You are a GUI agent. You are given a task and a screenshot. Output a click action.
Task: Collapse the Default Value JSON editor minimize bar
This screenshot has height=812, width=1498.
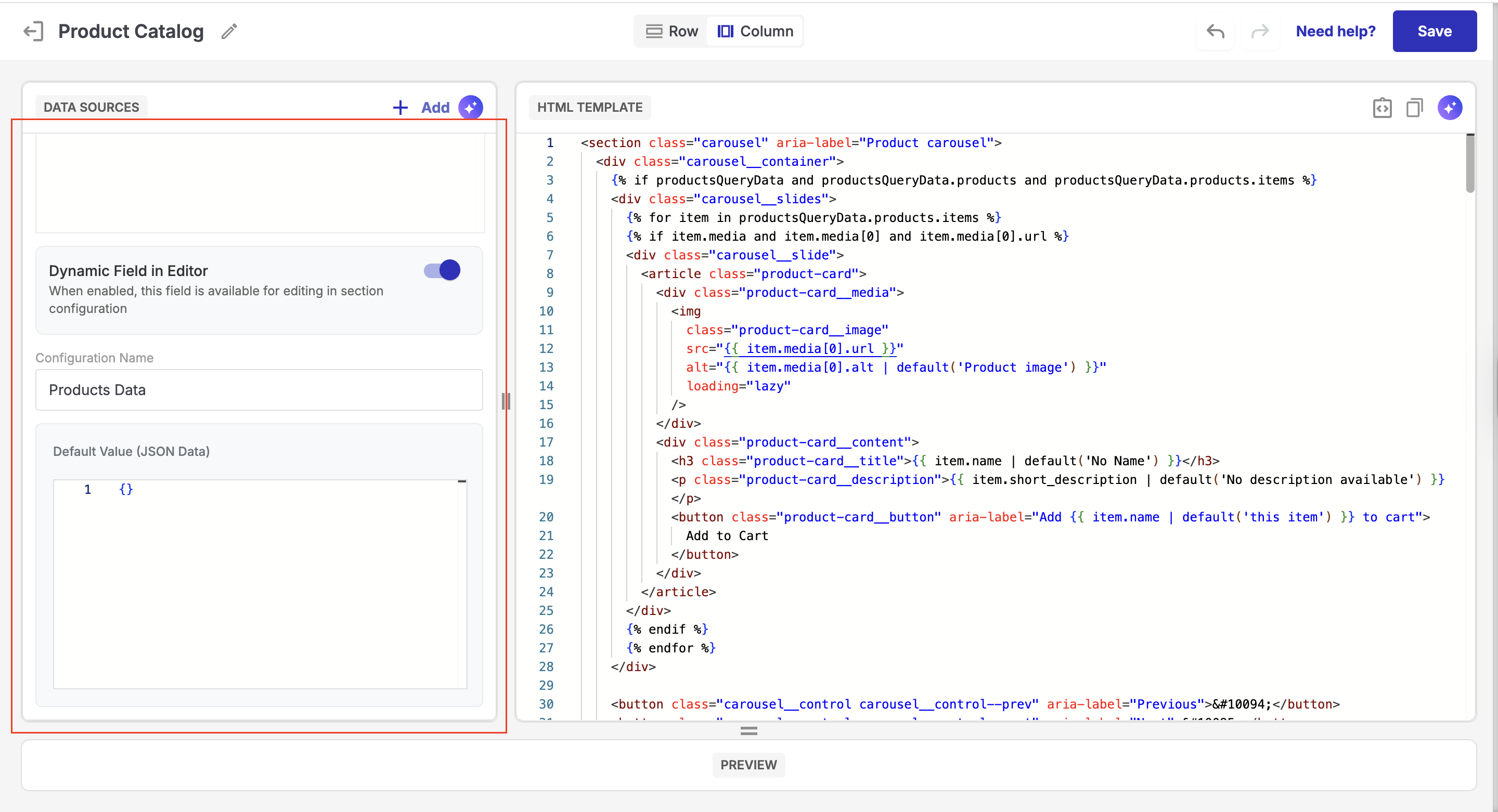coord(462,481)
